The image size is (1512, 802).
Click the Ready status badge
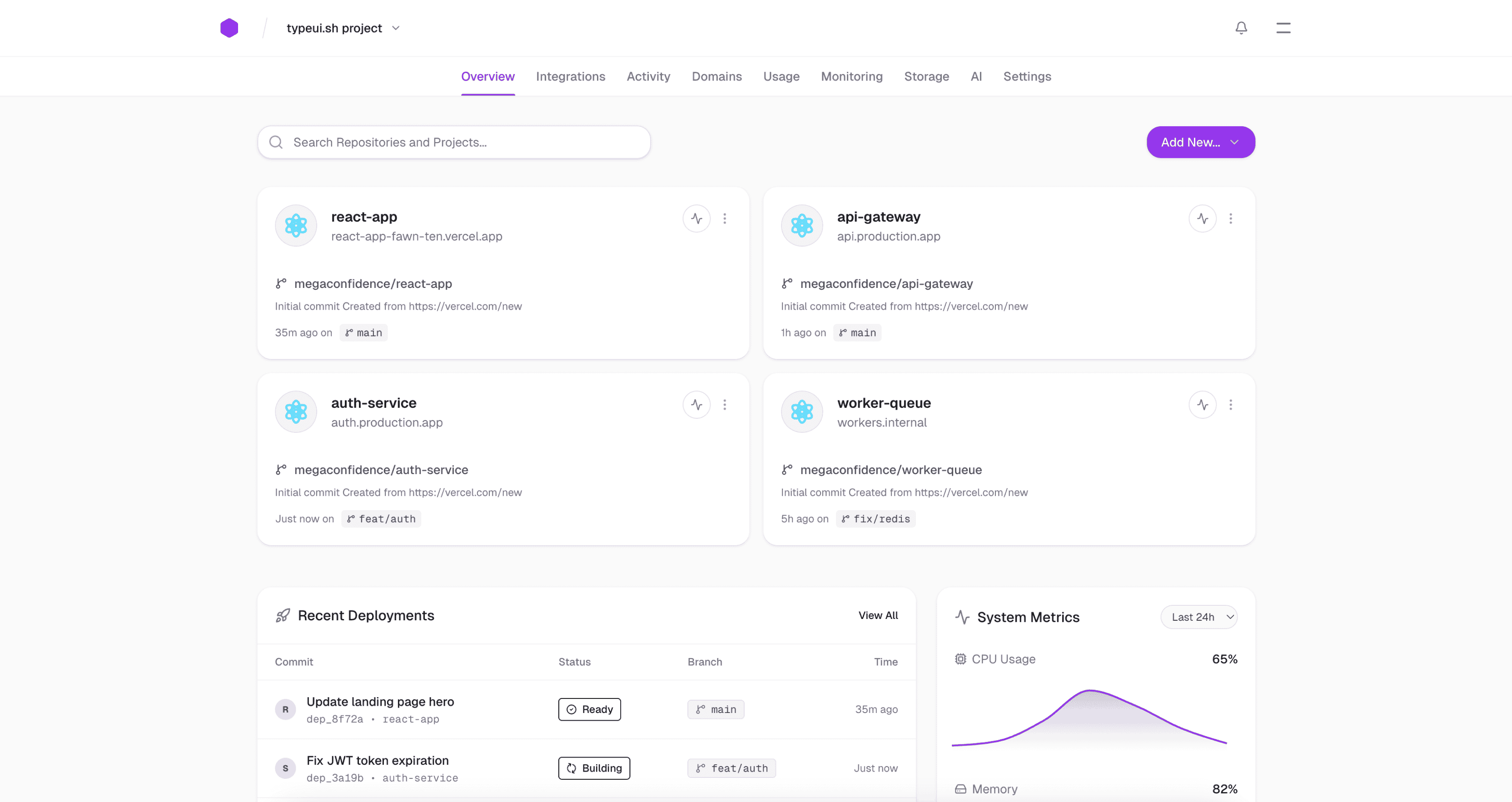589,709
